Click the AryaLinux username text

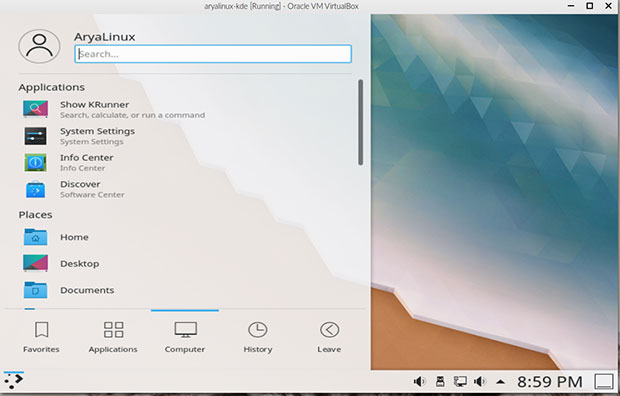point(105,37)
